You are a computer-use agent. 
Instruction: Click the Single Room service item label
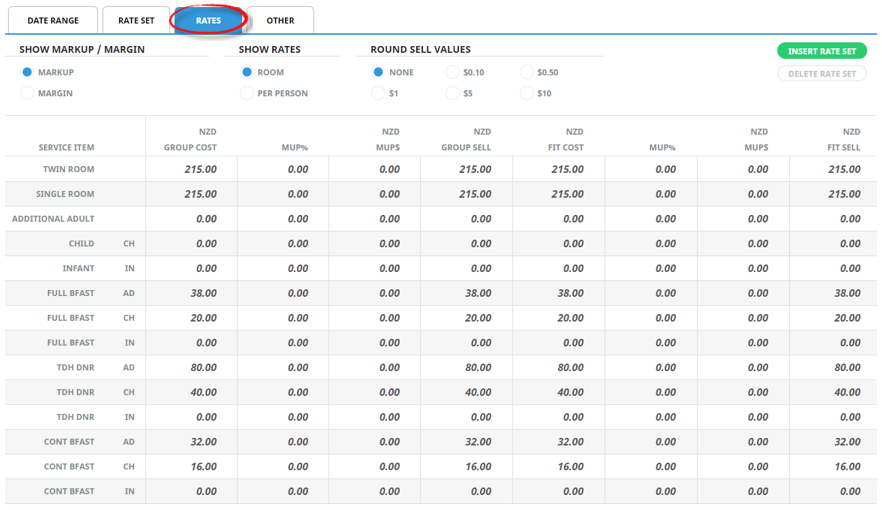click(65, 194)
